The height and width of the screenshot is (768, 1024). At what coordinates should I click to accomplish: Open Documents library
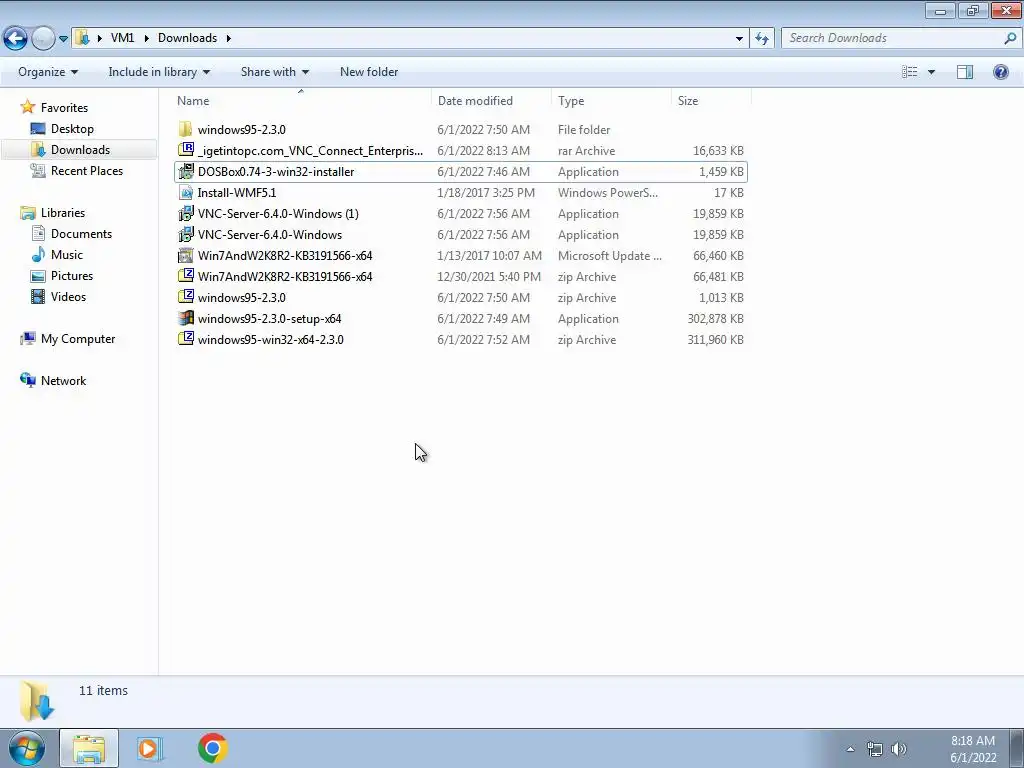81,233
